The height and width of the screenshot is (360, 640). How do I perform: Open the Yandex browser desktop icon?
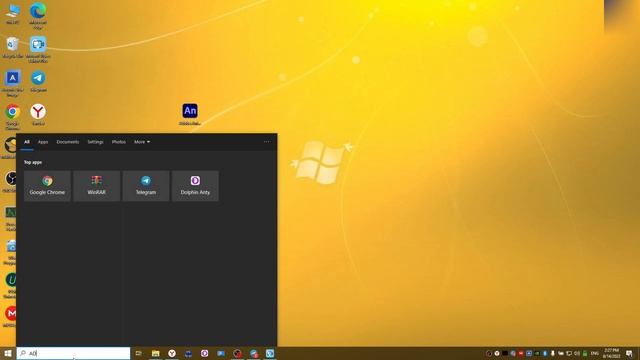[x=38, y=114]
